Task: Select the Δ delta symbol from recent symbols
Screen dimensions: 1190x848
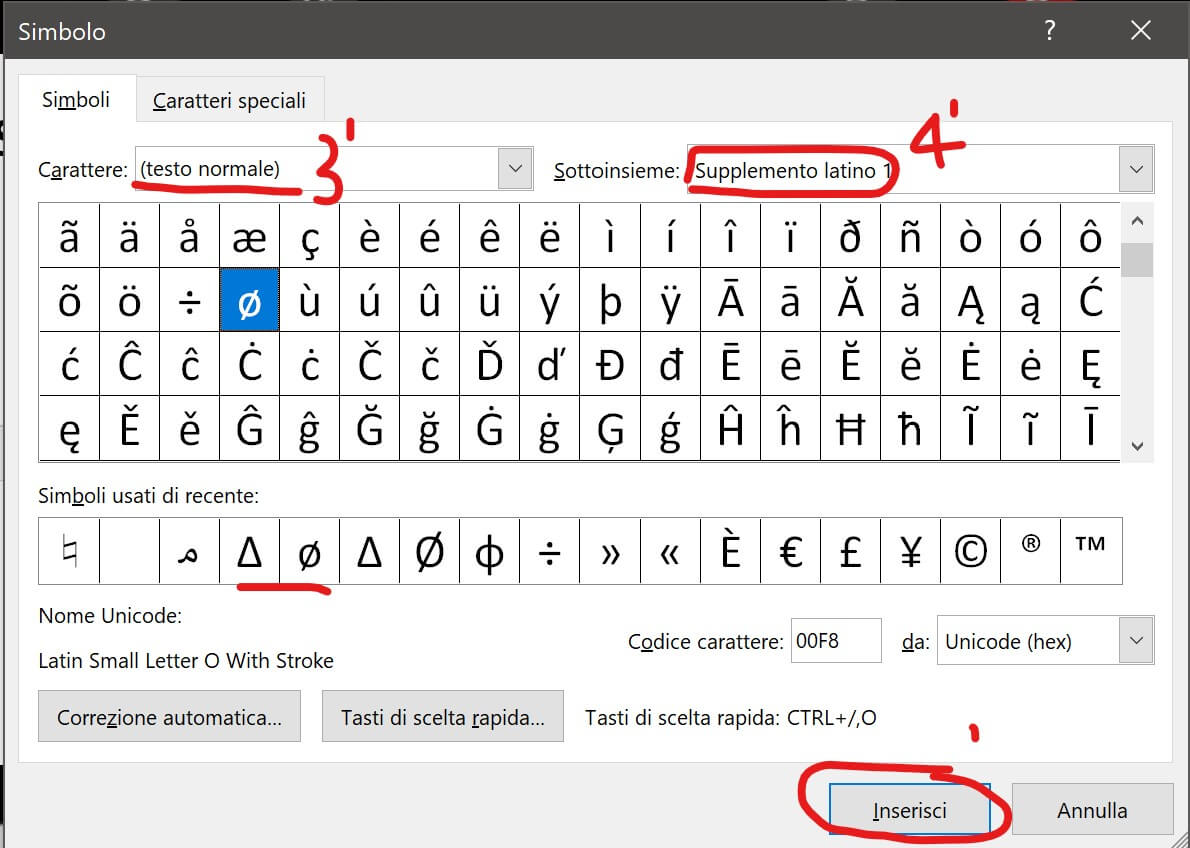Action: [x=249, y=550]
